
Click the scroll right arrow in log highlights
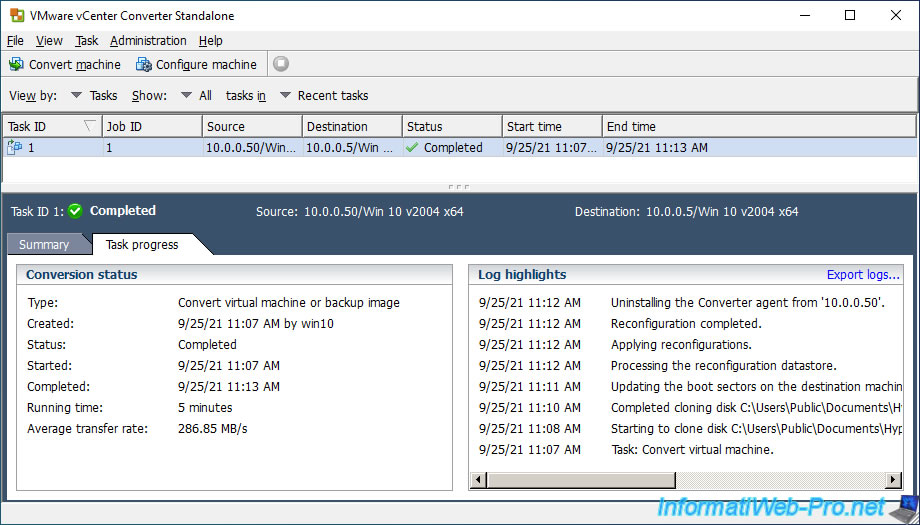tap(895, 481)
